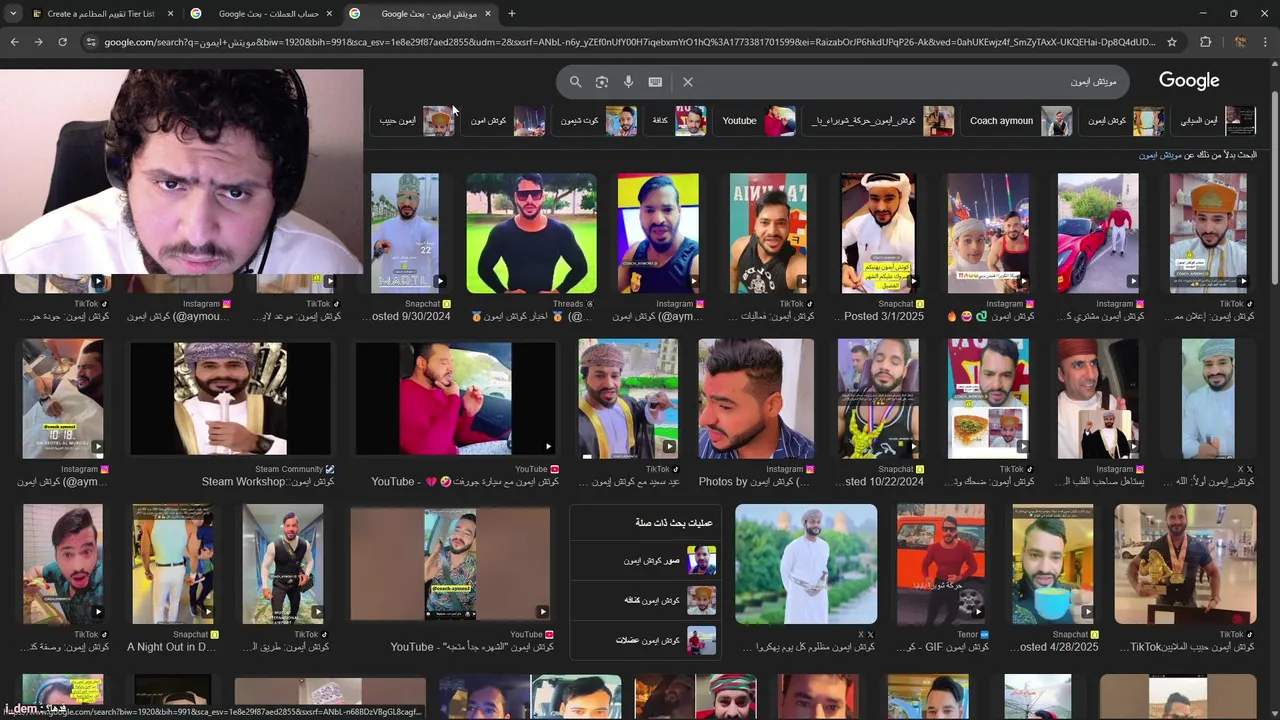The width and height of the screenshot is (1280, 720).
Task: Reload the page with the refresh icon
Action: click(62, 42)
